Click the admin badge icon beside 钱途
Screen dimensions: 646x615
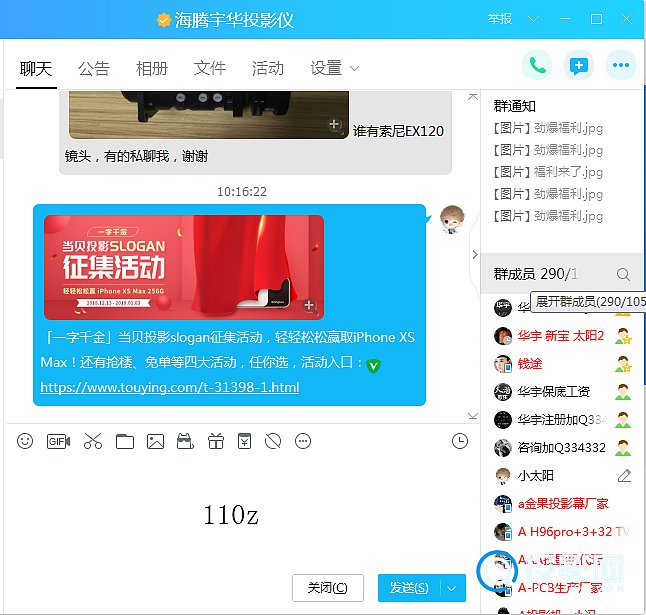(623, 364)
